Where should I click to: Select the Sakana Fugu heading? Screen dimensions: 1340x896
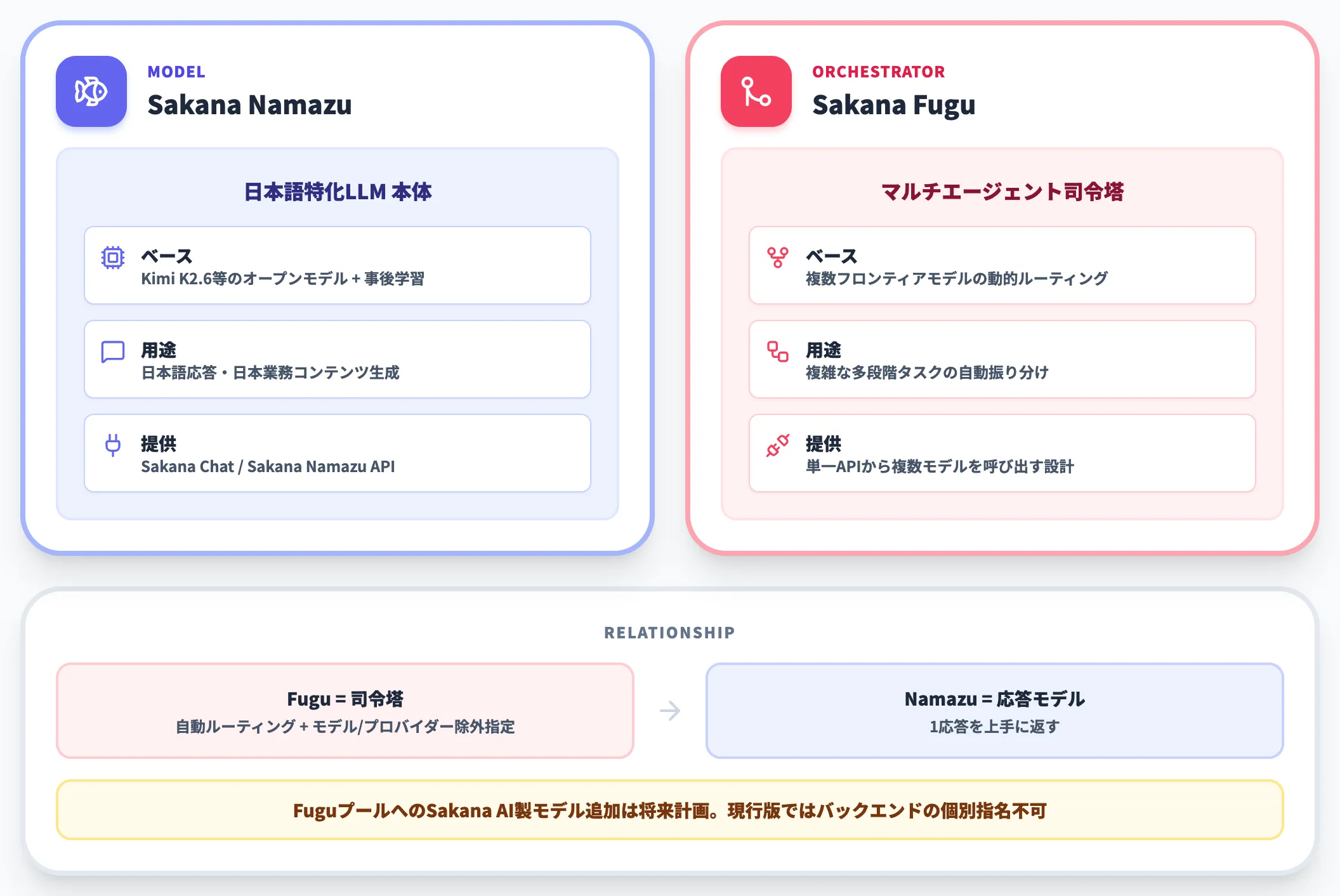894,105
